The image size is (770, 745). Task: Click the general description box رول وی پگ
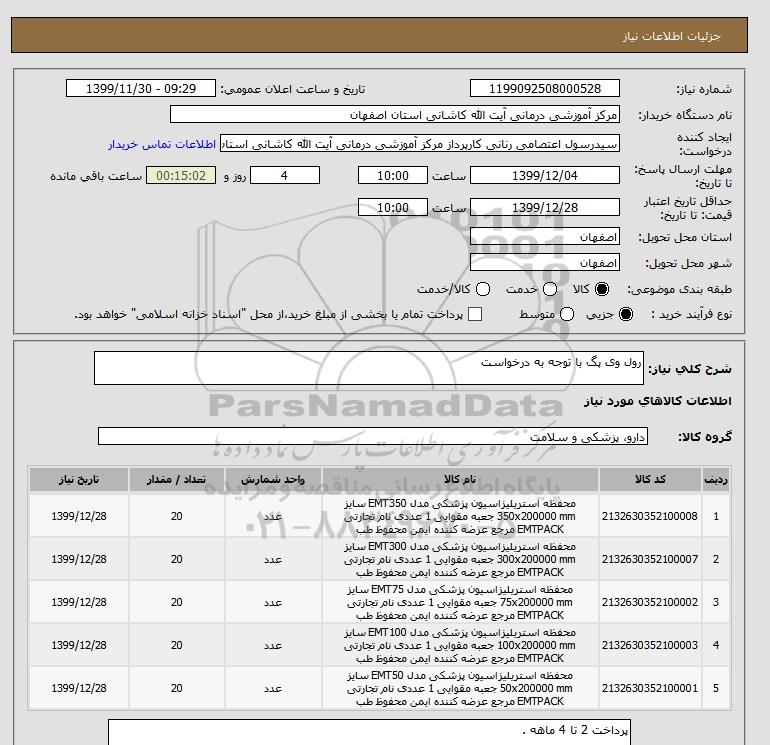point(369,368)
